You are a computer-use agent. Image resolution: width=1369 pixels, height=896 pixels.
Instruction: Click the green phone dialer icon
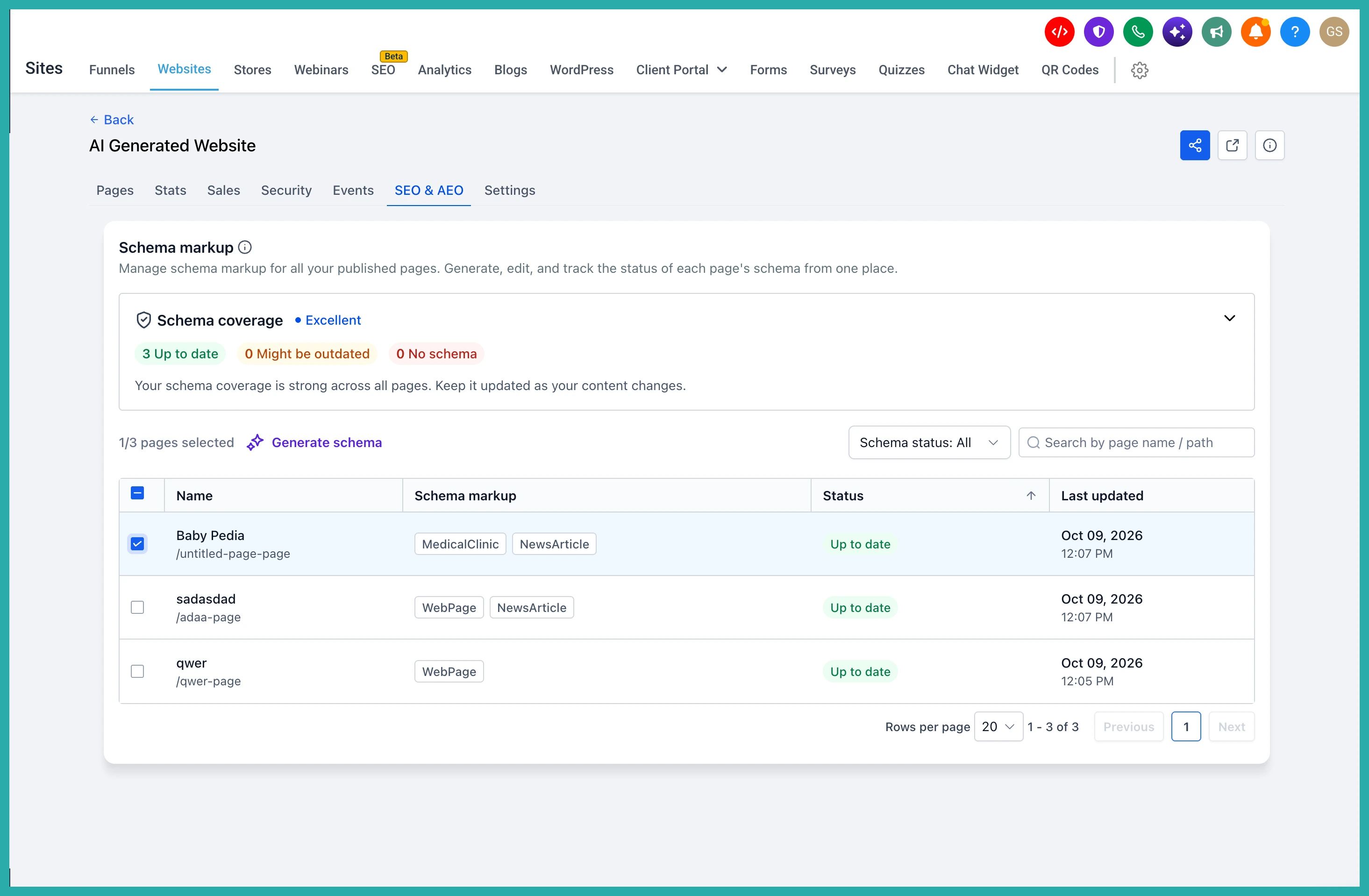coord(1137,32)
